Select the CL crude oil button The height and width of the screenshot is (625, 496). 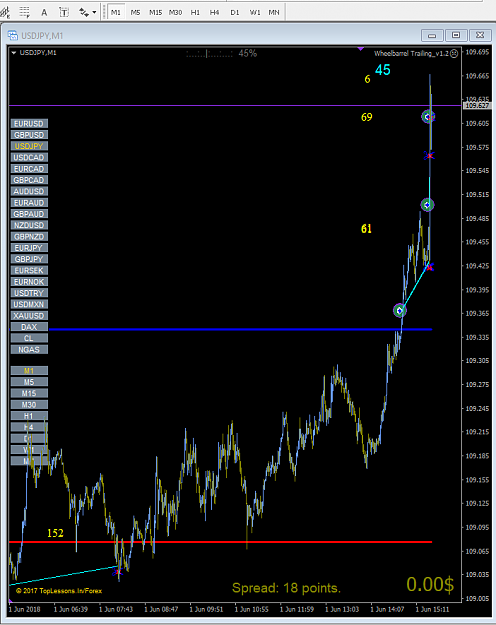click(x=29, y=338)
